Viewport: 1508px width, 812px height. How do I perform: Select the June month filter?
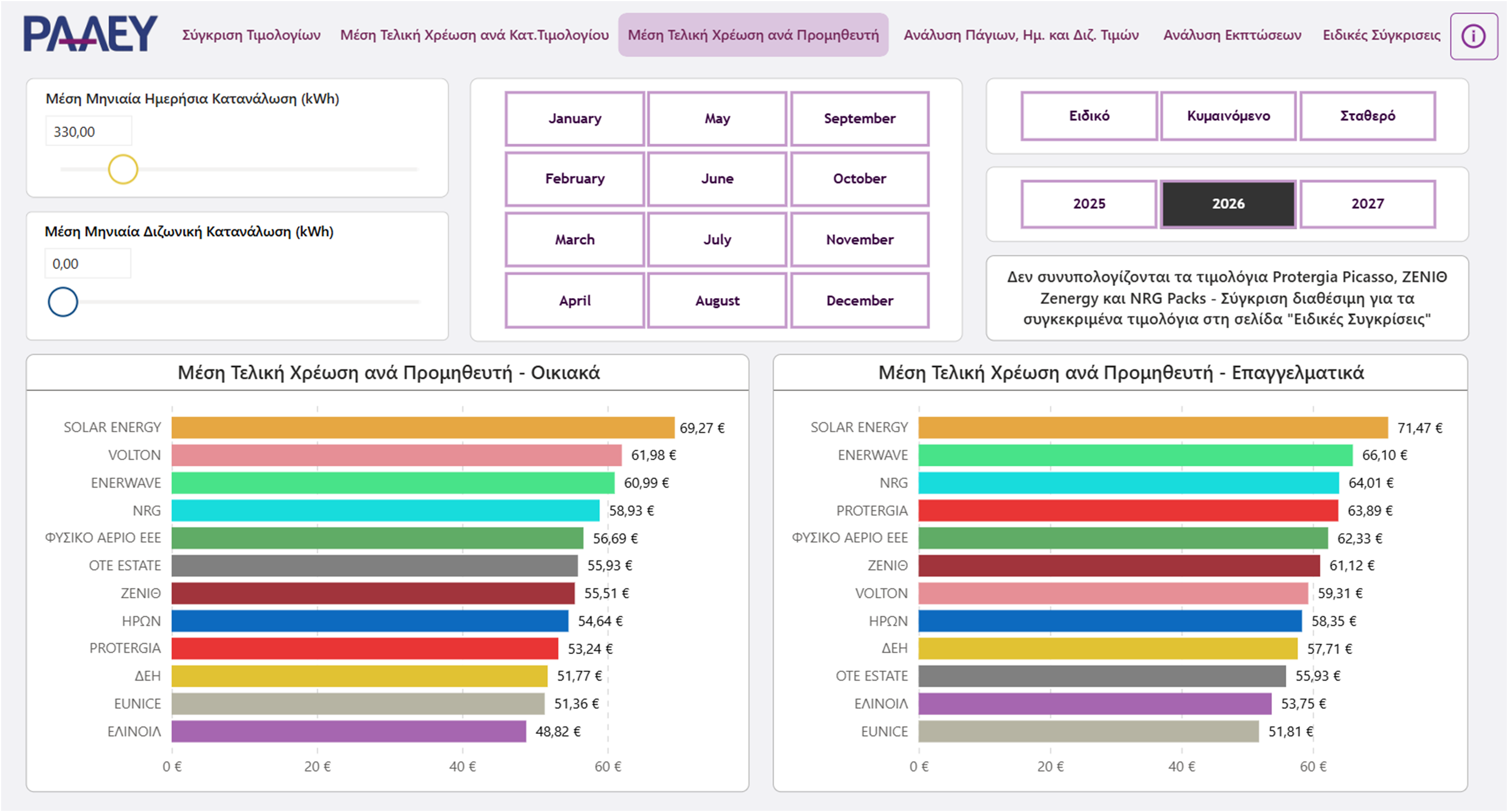point(717,179)
